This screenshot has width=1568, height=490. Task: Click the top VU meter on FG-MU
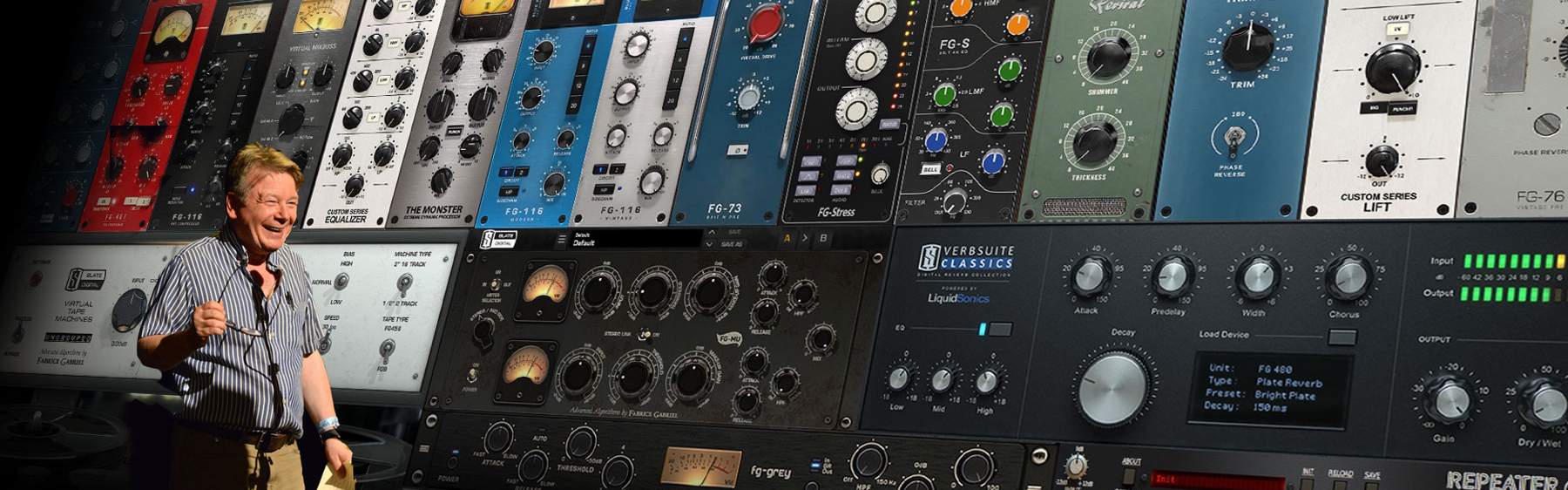coord(544,288)
